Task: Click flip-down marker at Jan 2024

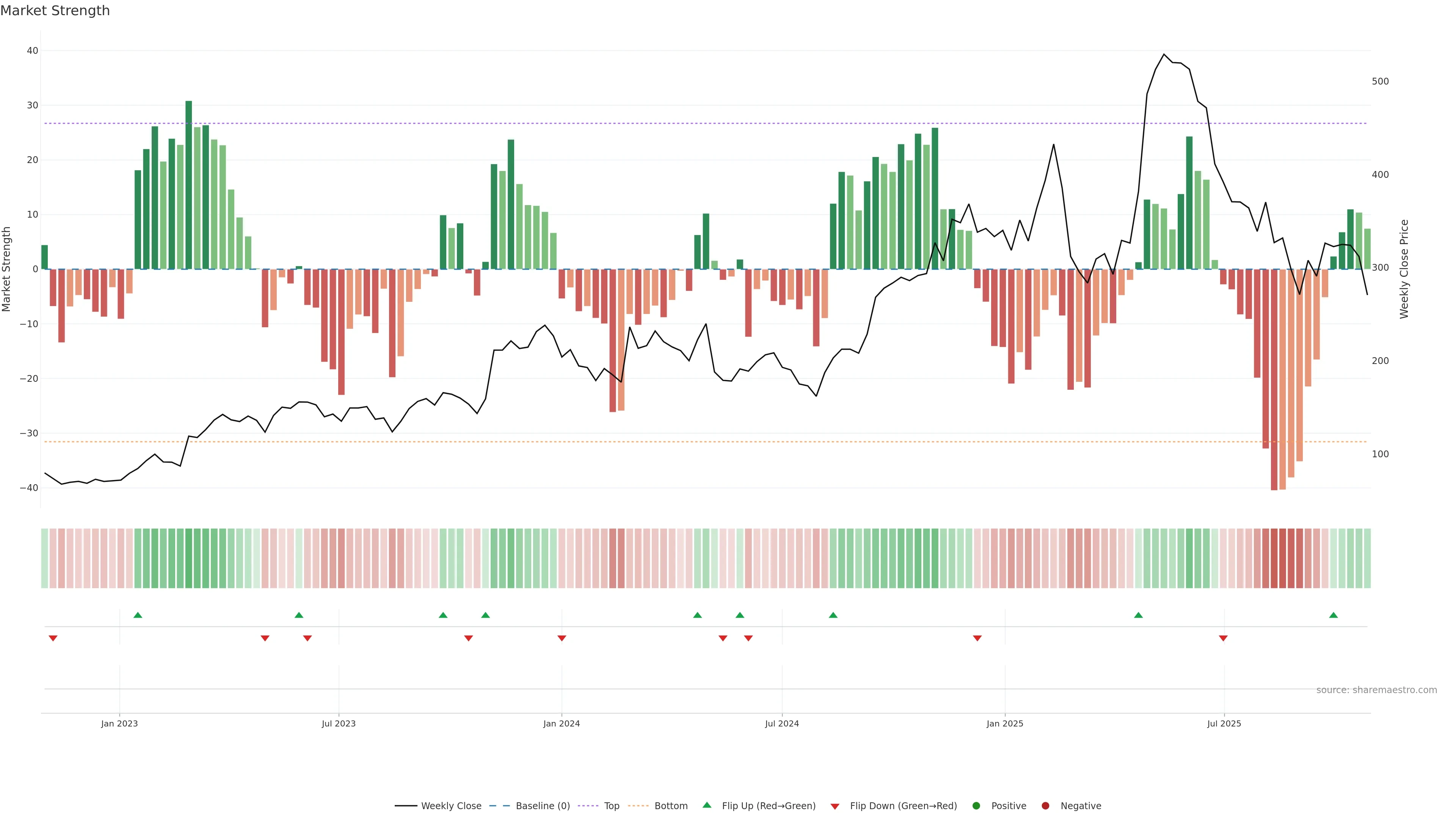Action: pyautogui.click(x=562, y=638)
